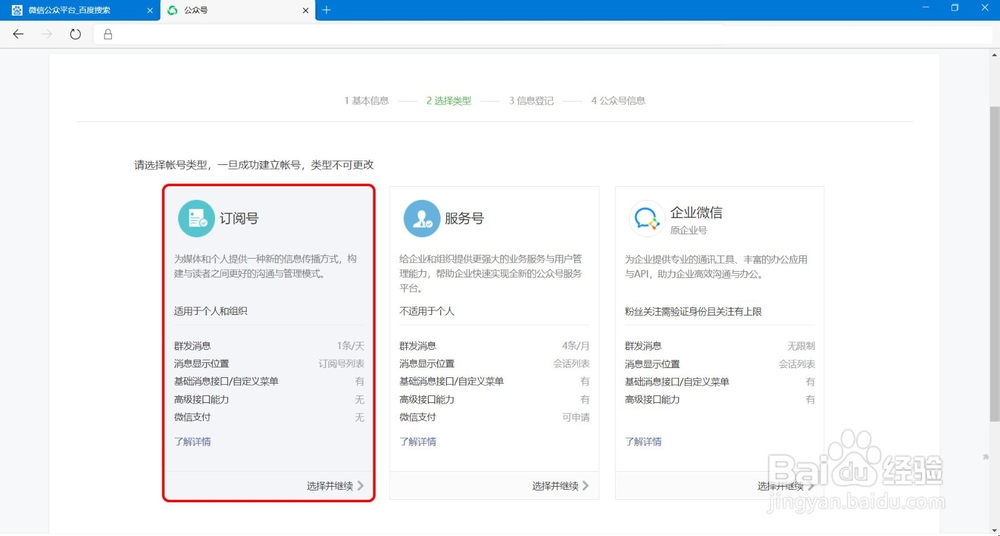The height and width of the screenshot is (536, 1000).
Task: Click the chevron arrow in 订阅号 footer
Action: tap(360, 486)
